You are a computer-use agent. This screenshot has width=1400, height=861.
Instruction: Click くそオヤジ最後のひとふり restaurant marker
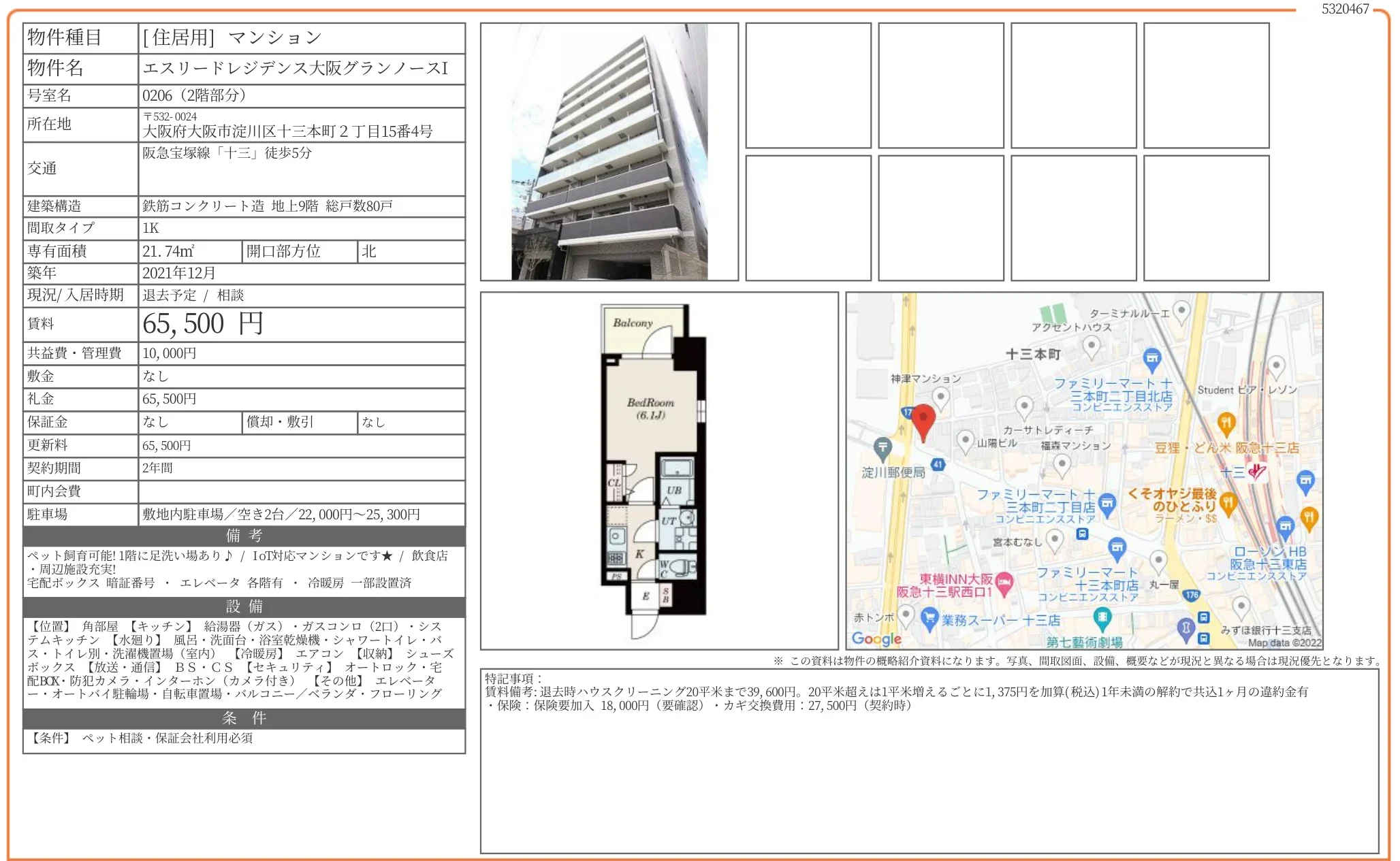pyautogui.click(x=1228, y=503)
